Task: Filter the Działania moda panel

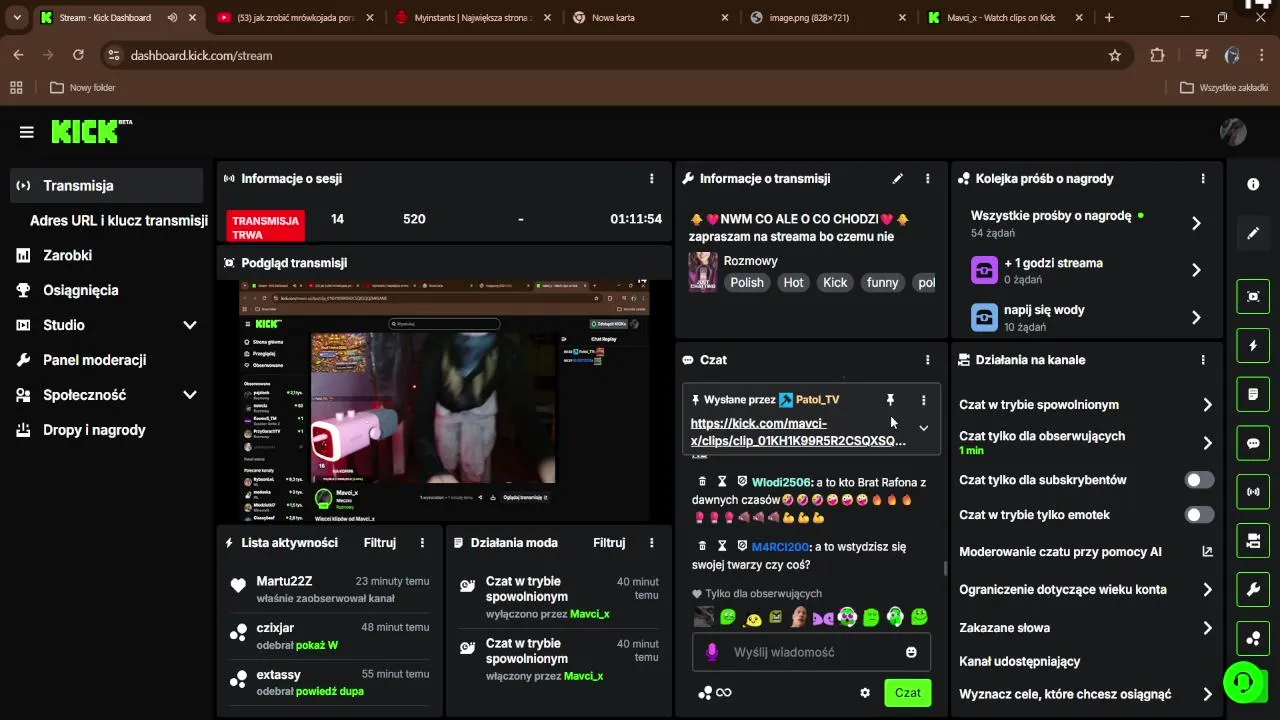Action: (609, 543)
